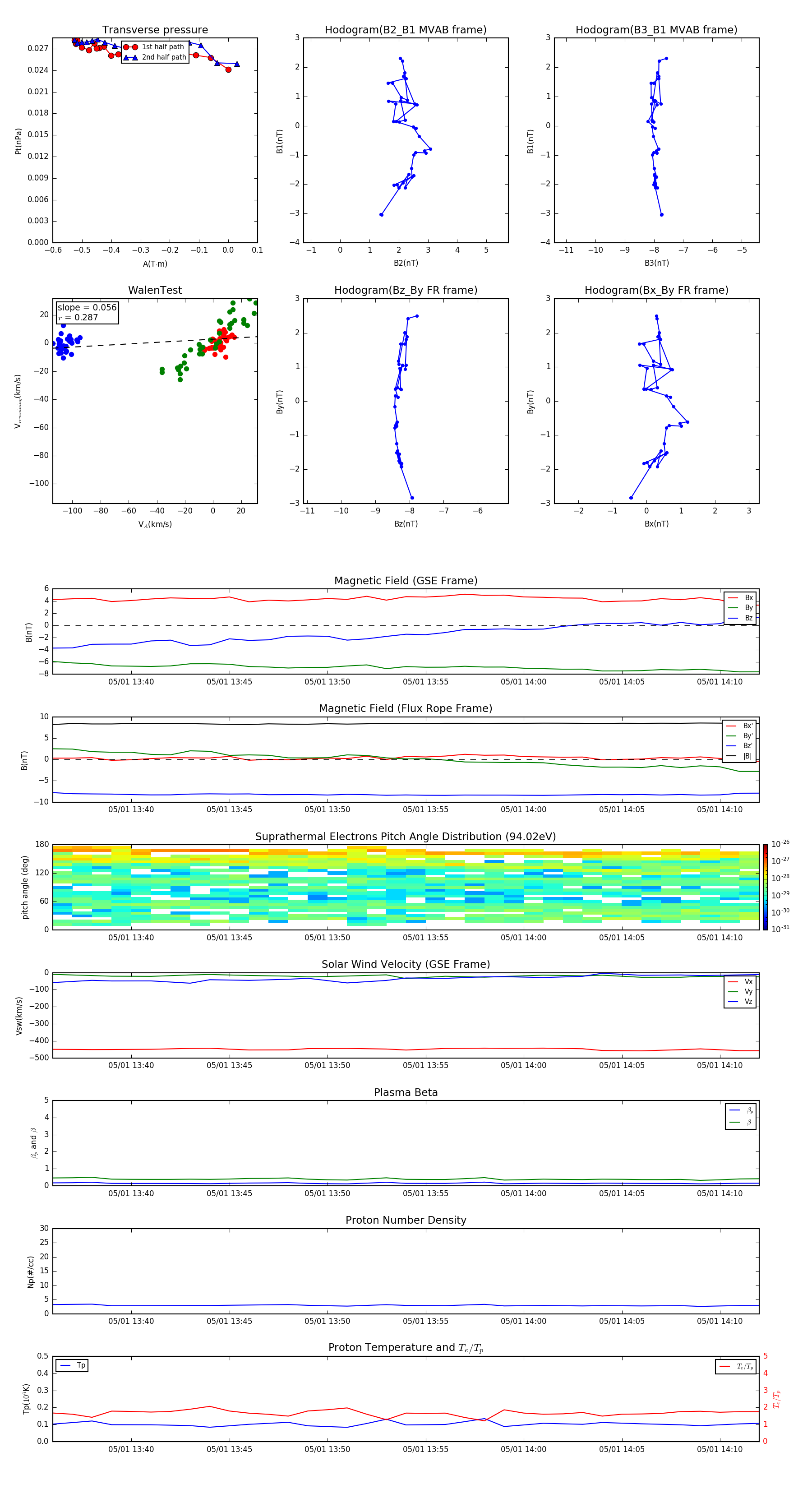Click the 'Hodogram(Bx_By FR frame)' title
Image resolution: width=812 pixels, height=1489 pixels.
click(656, 290)
